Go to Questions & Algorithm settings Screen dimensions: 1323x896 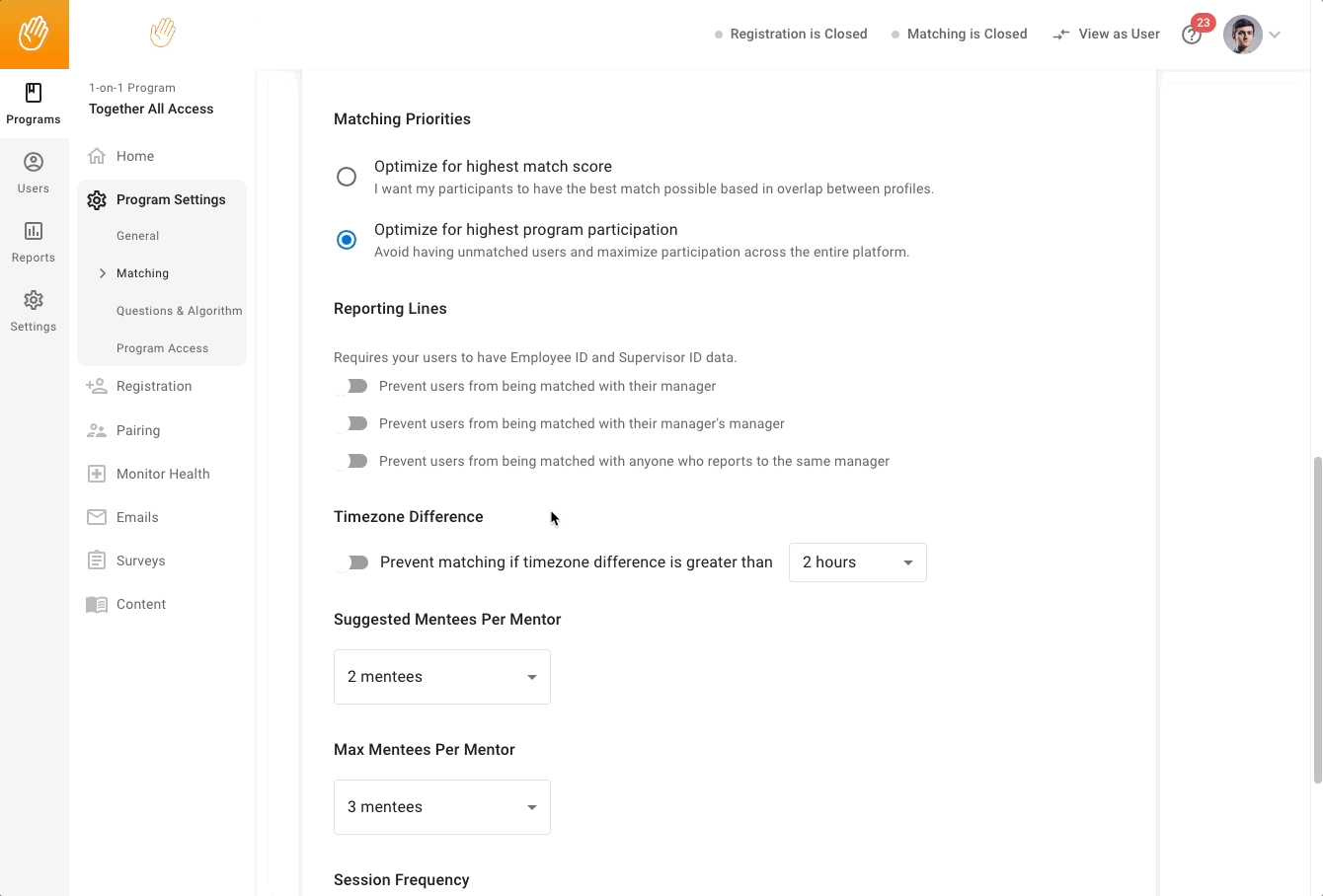[x=179, y=310]
